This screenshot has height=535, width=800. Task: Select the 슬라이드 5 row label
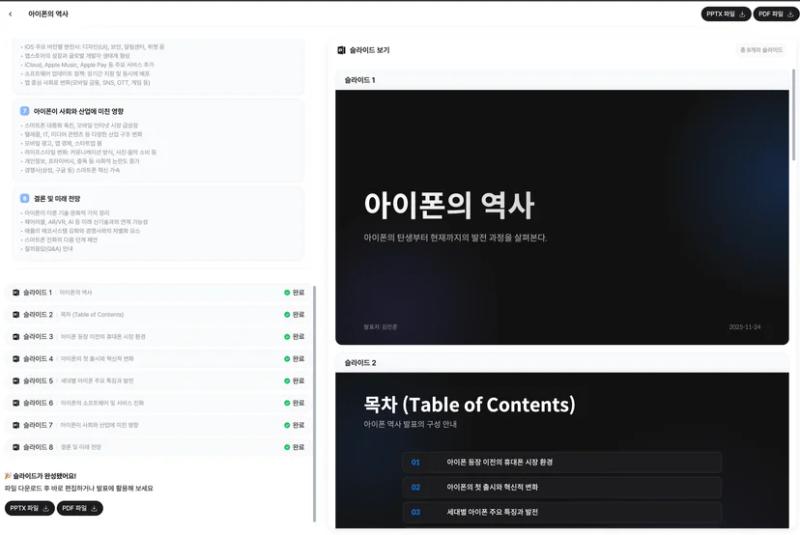[x=38, y=381]
